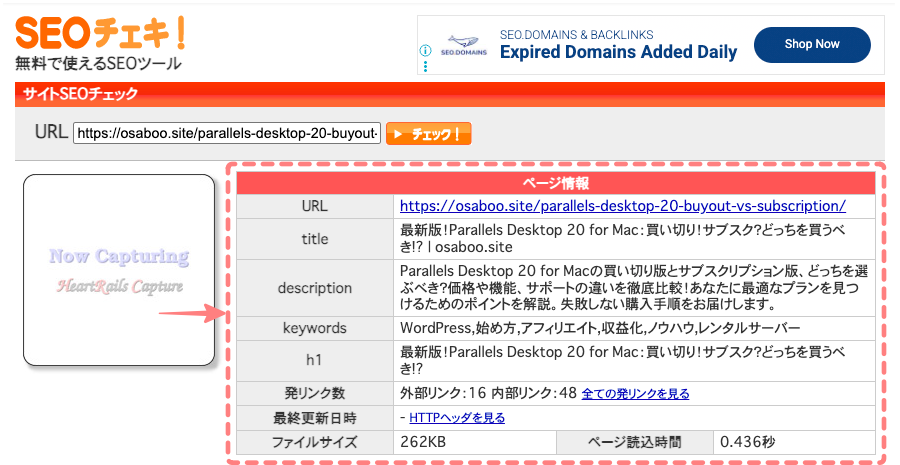
Task: Click the 無料で使えるSEOツール tagline
Action: [x=98, y=63]
